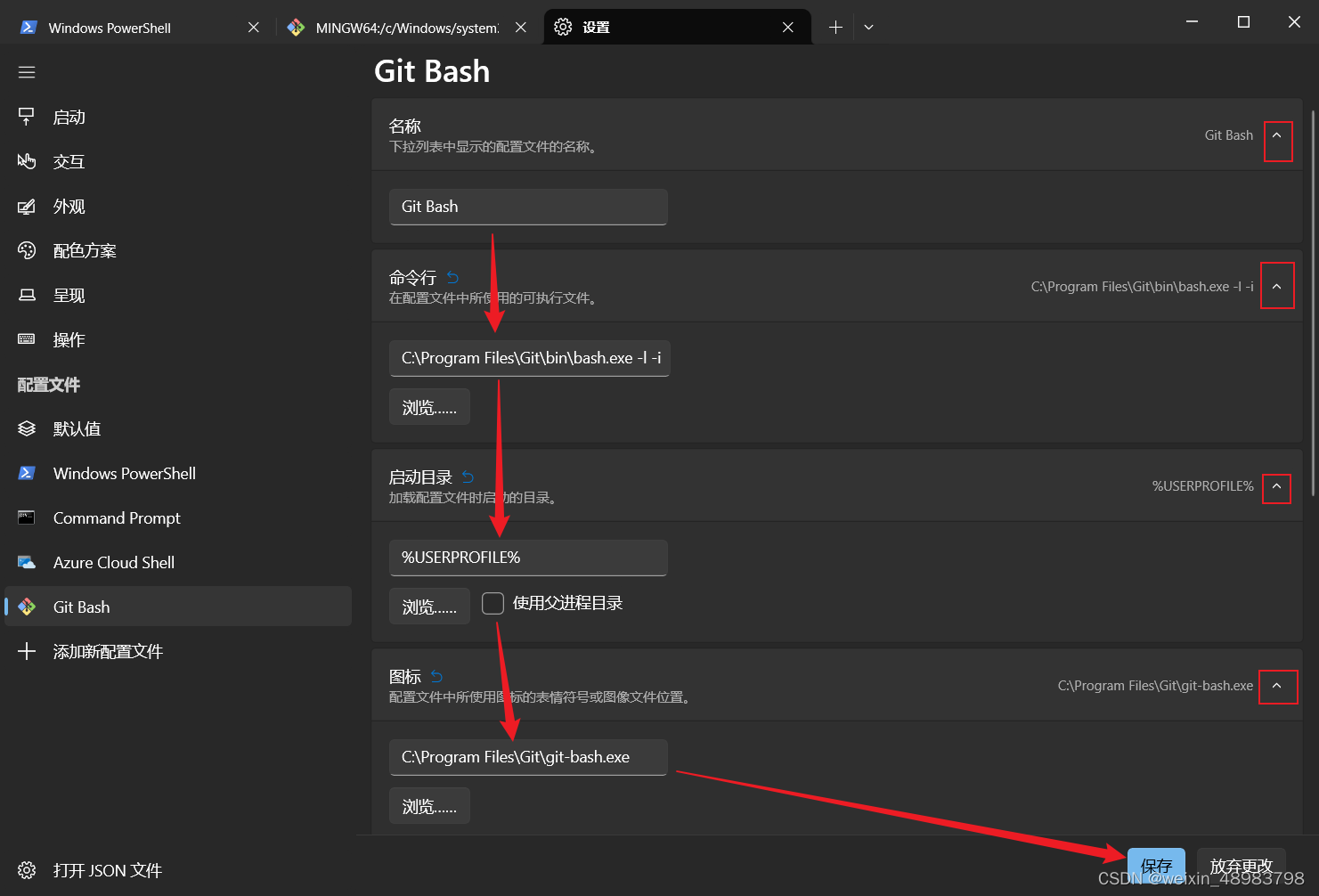
Task: Reset the 命令行 setting with the undo arrow
Action: [452, 278]
